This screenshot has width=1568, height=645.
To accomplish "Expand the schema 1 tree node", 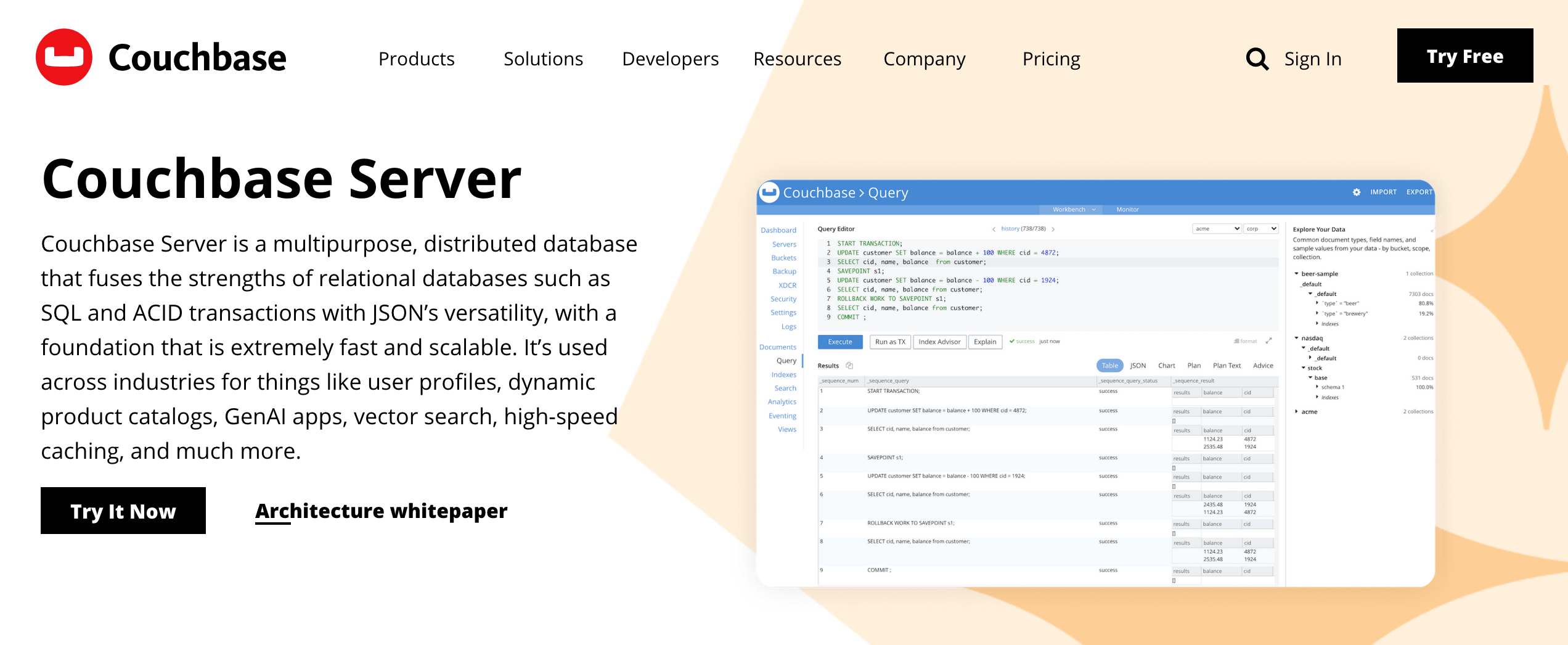I will point(1317,387).
